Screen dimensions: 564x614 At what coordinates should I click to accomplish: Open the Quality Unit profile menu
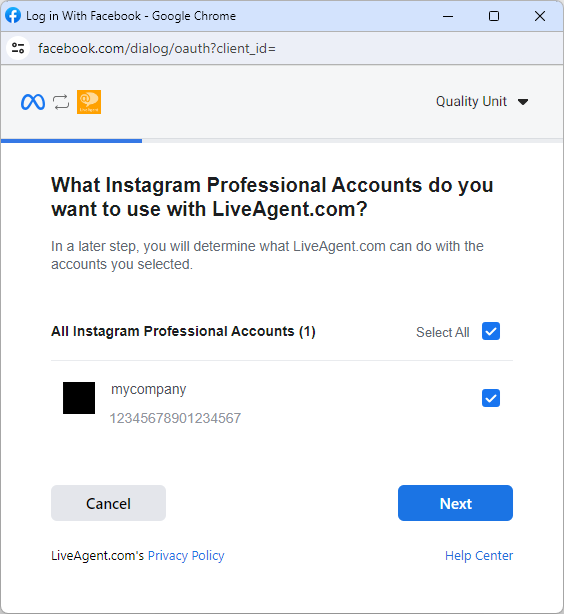[x=482, y=101]
